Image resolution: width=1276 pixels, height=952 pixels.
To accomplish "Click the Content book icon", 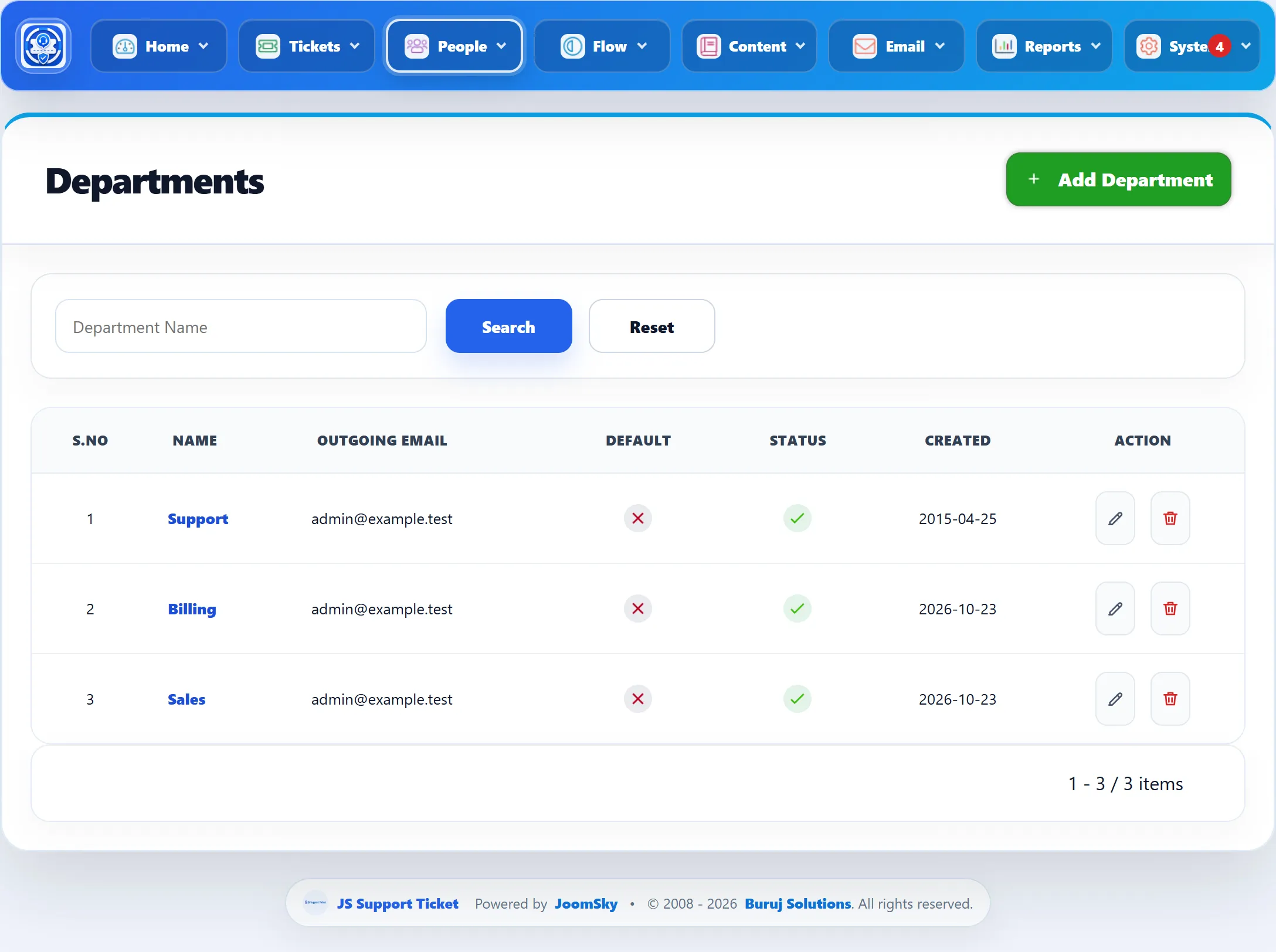I will 708,46.
